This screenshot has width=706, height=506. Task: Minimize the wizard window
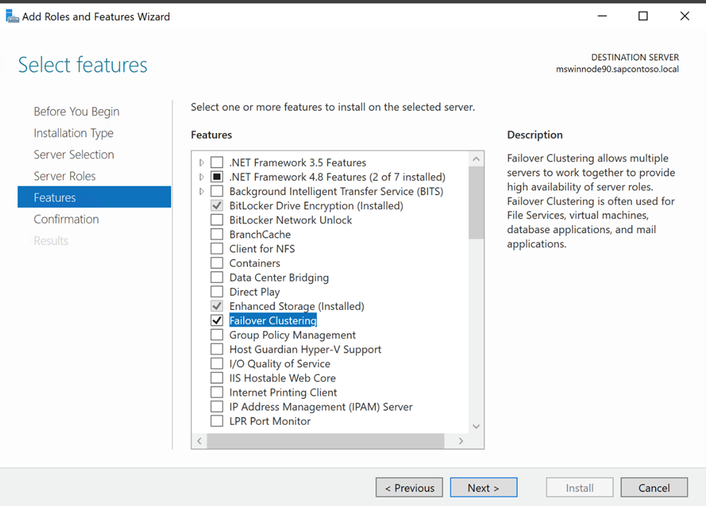tap(602, 16)
